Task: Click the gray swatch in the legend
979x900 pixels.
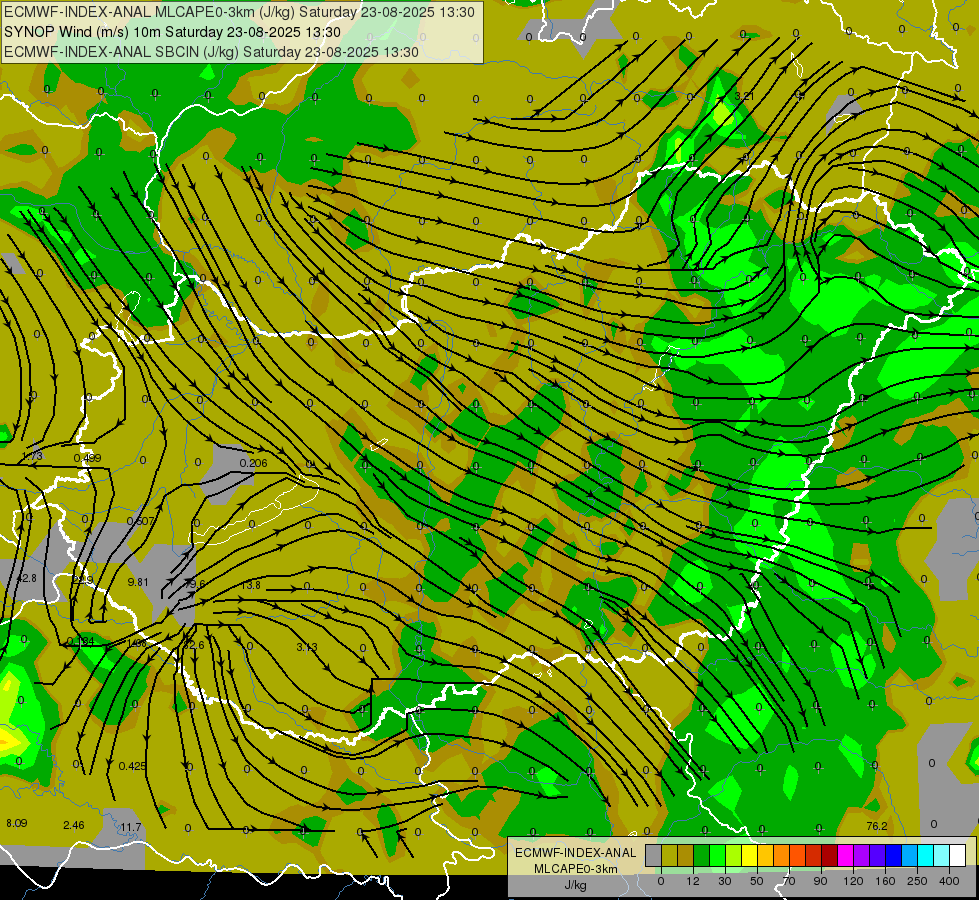Action: pyautogui.click(x=653, y=855)
